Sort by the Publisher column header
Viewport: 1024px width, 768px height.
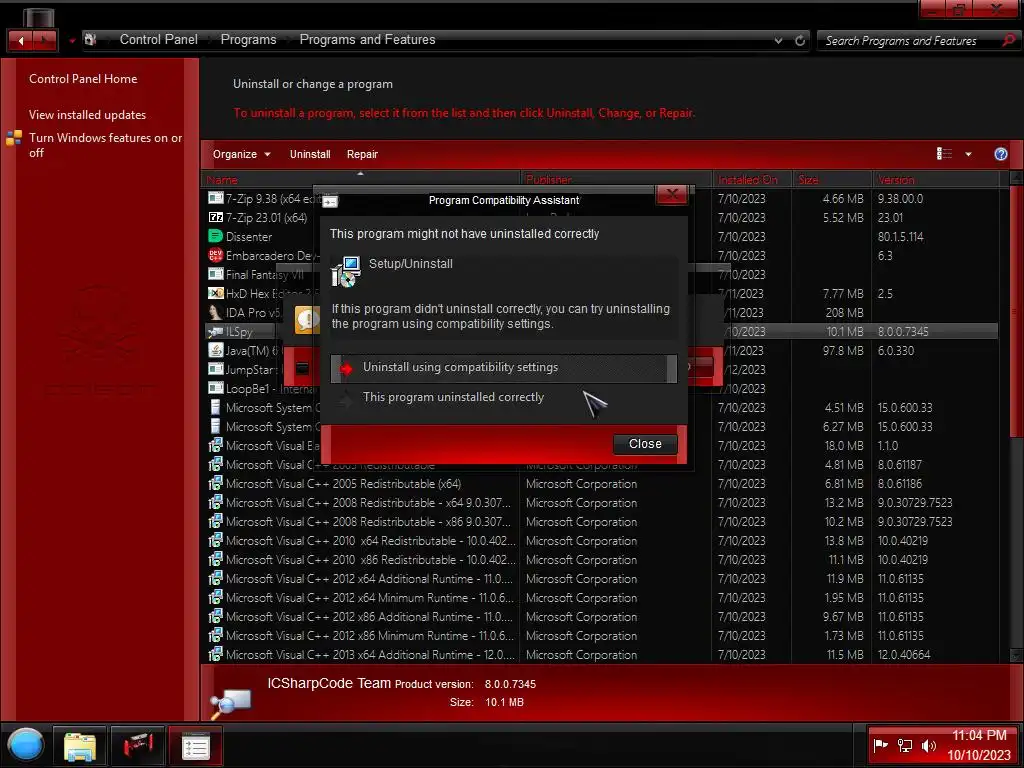point(615,179)
